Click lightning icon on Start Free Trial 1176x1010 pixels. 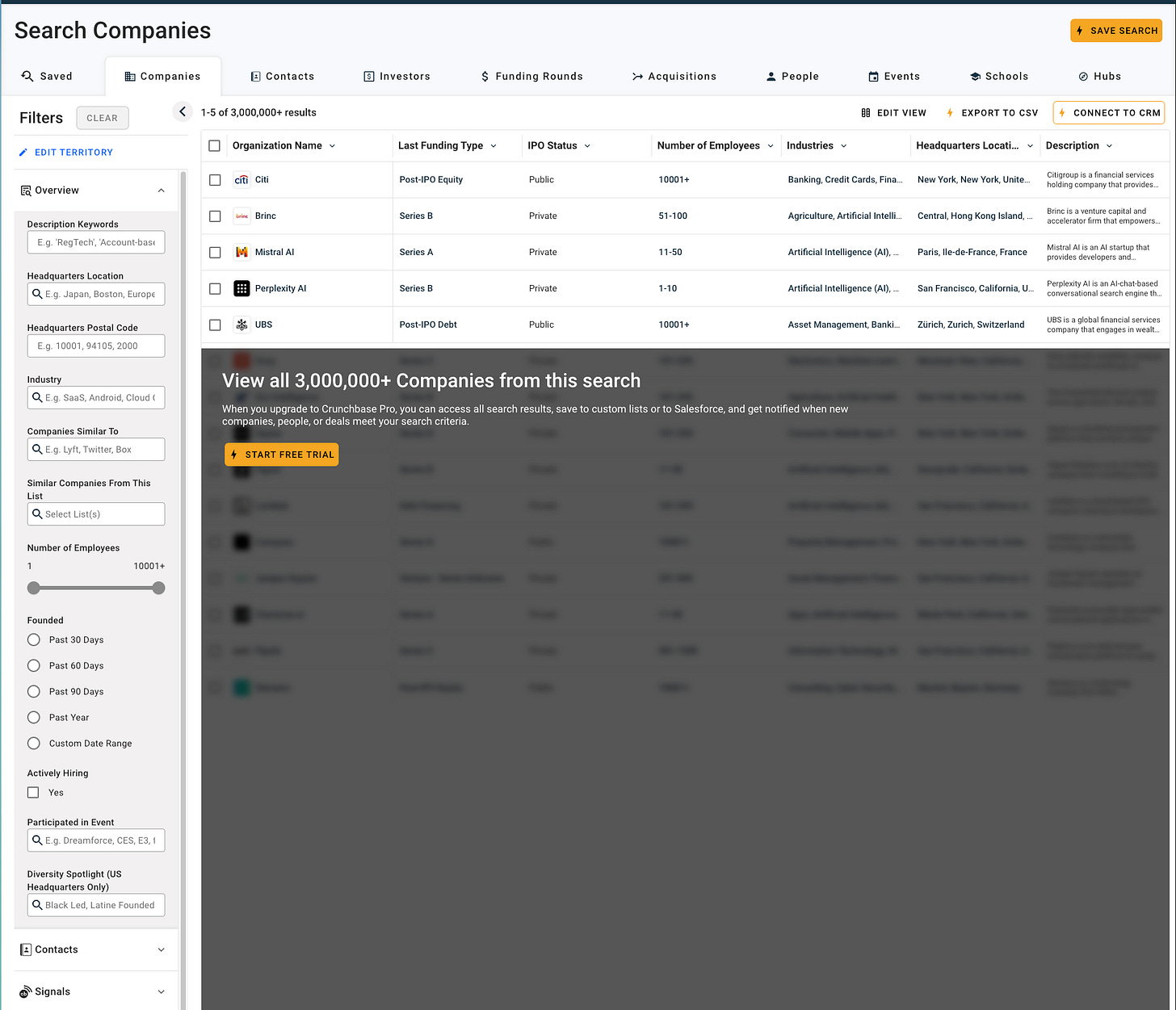click(233, 455)
